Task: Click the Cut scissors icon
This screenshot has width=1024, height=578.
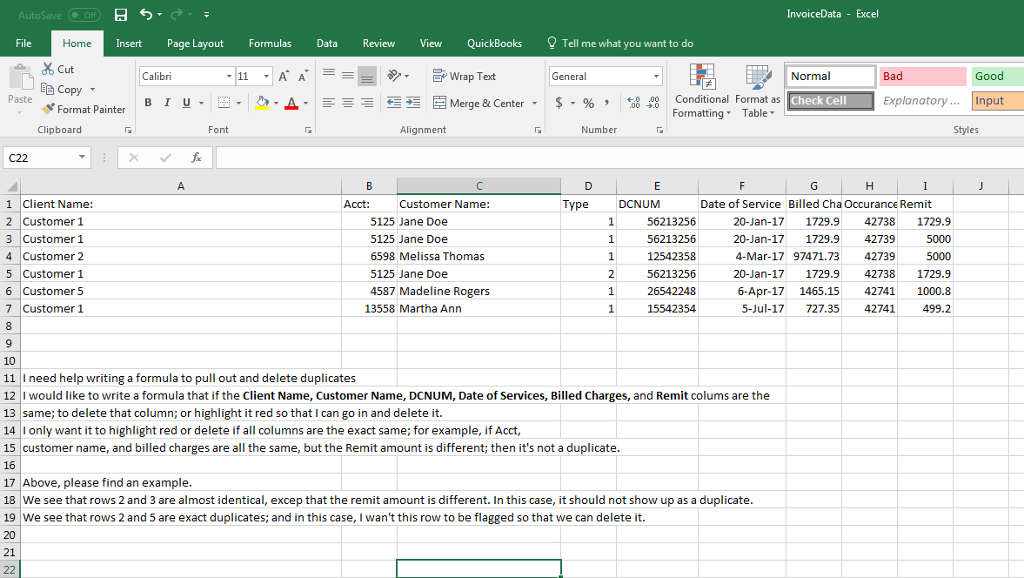Action: click(47, 68)
